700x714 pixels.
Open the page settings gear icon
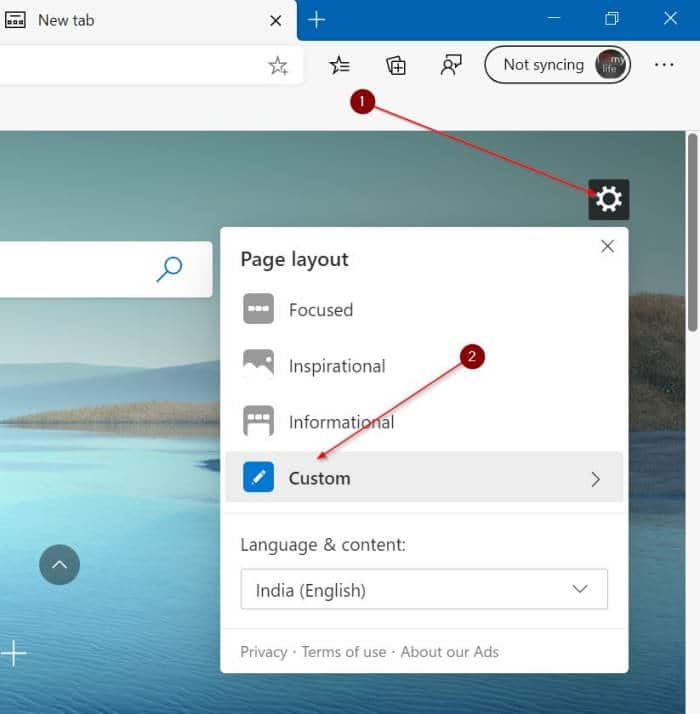(608, 199)
